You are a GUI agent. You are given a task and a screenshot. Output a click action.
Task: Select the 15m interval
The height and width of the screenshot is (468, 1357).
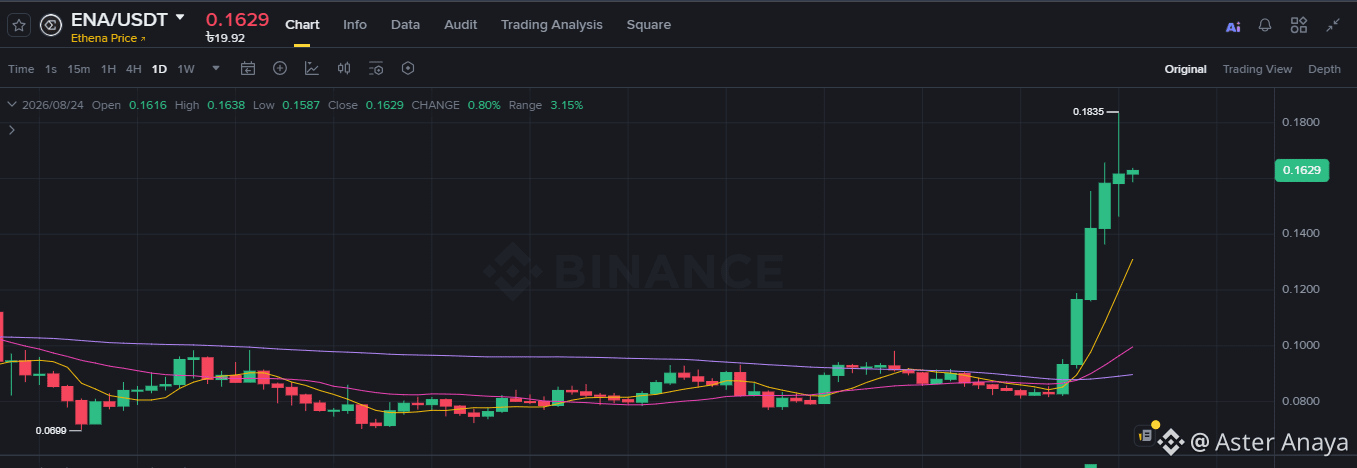79,69
